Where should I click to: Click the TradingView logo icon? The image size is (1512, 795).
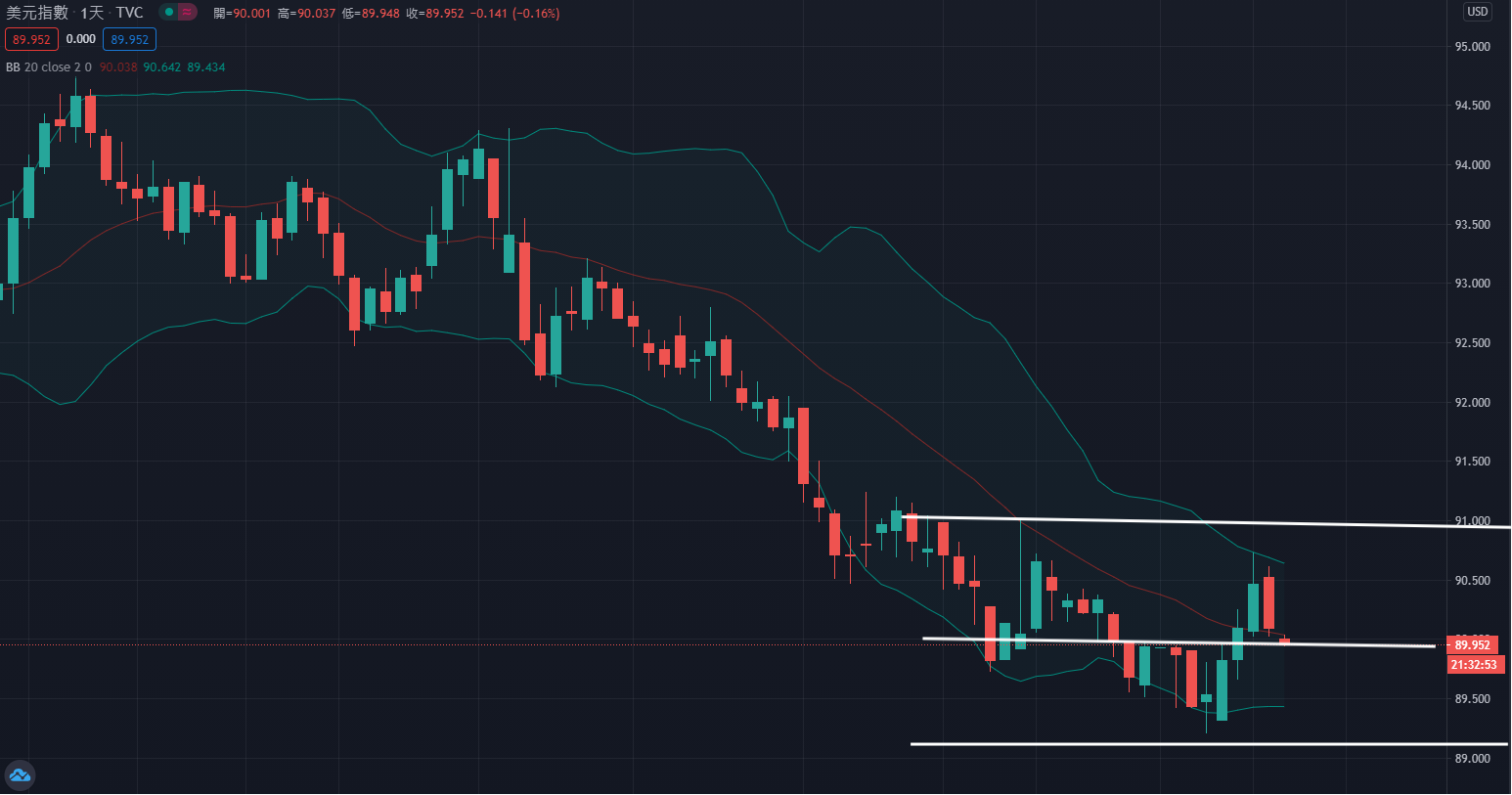click(x=20, y=775)
